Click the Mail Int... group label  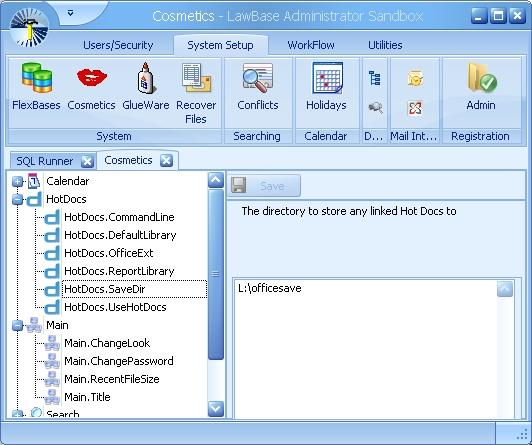pos(414,136)
